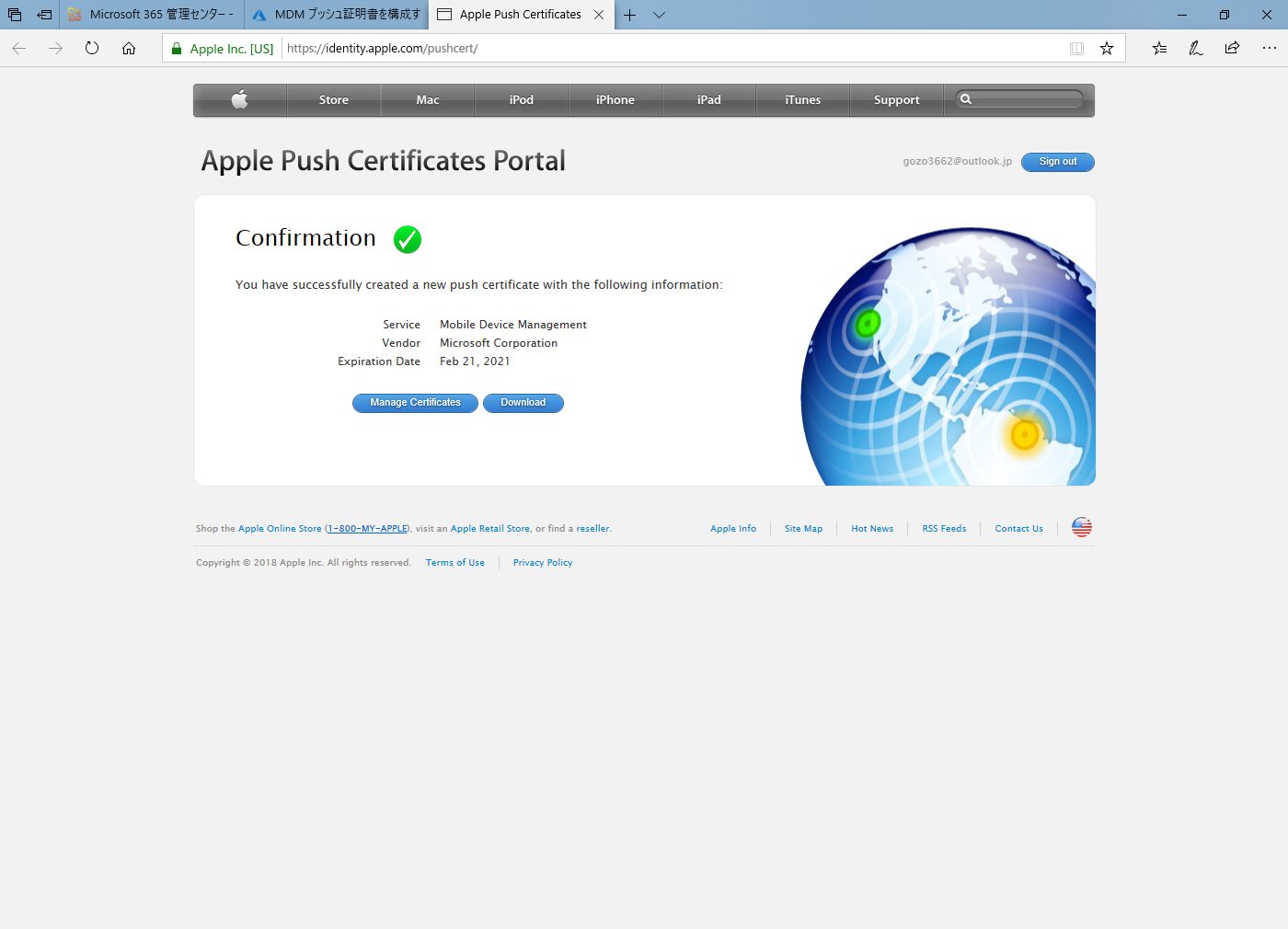Open the browser Home page
This screenshot has height=929, width=1288.
[x=129, y=49]
